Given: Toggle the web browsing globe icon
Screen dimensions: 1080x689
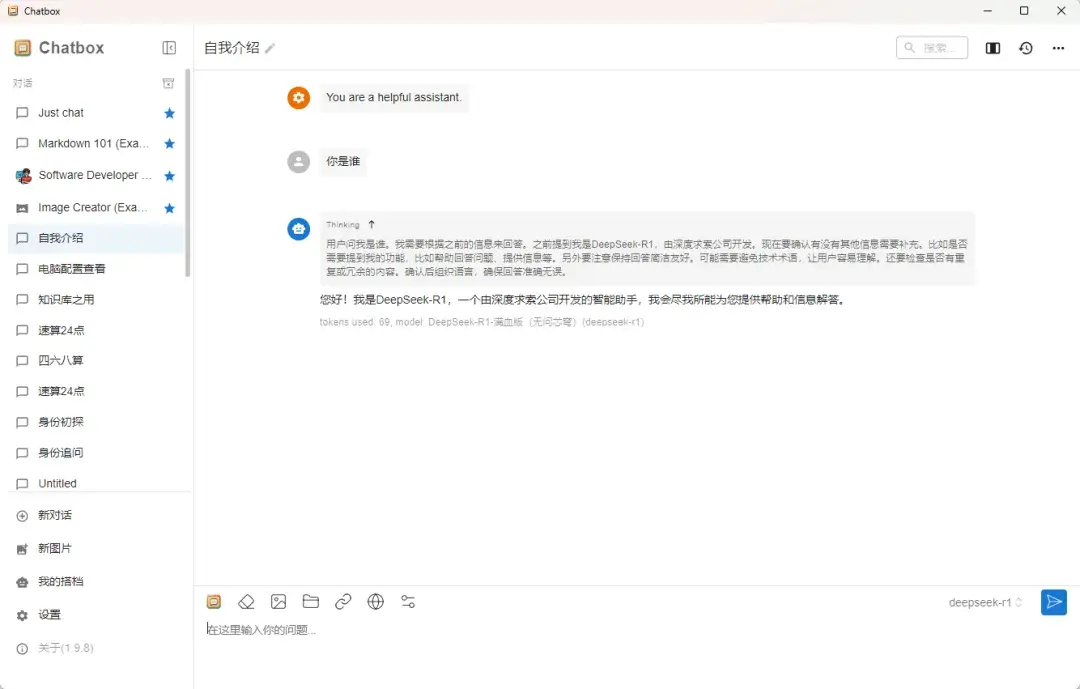Looking at the screenshot, I should click(375, 601).
